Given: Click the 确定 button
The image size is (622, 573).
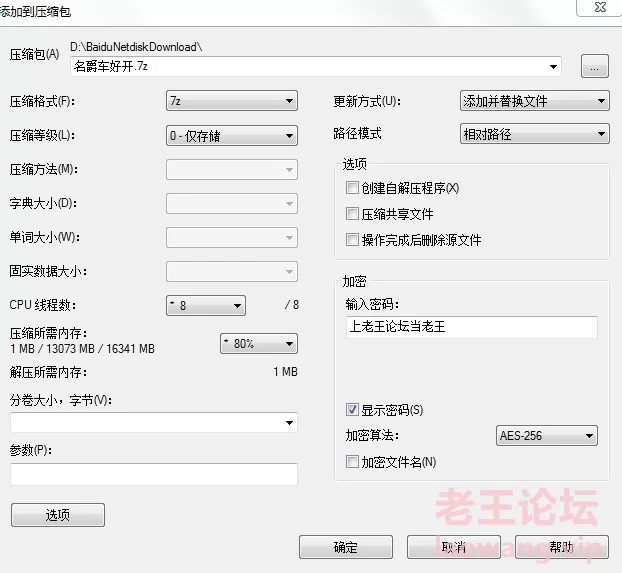Looking at the screenshot, I should 346,547.
